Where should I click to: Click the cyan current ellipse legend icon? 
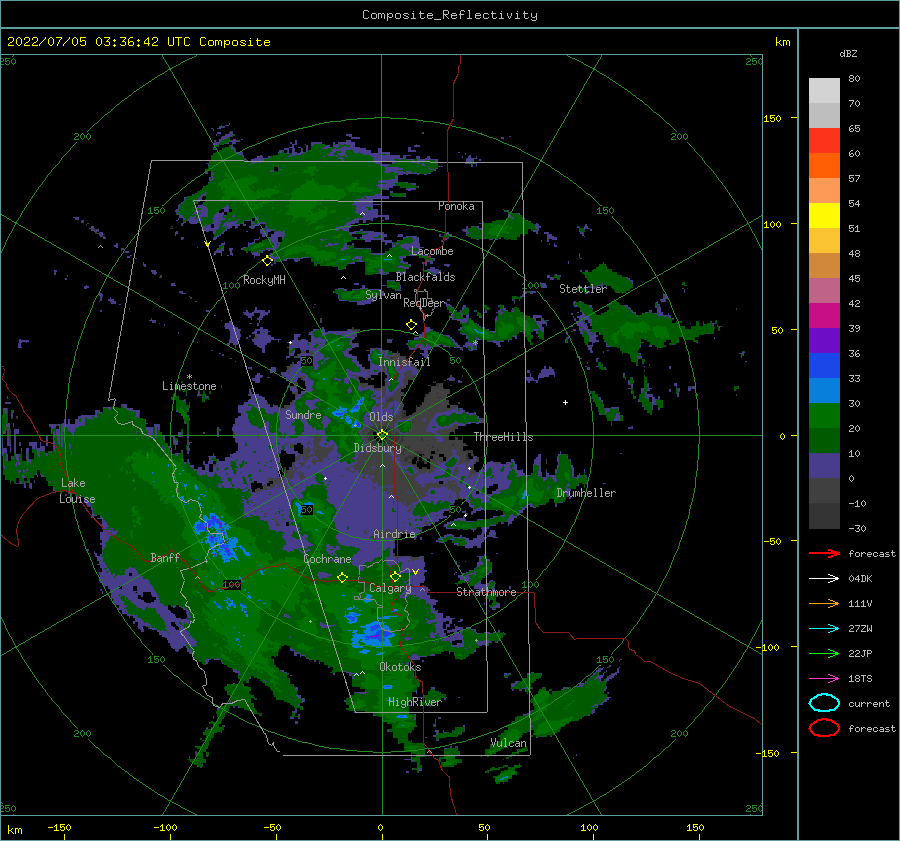pos(824,703)
